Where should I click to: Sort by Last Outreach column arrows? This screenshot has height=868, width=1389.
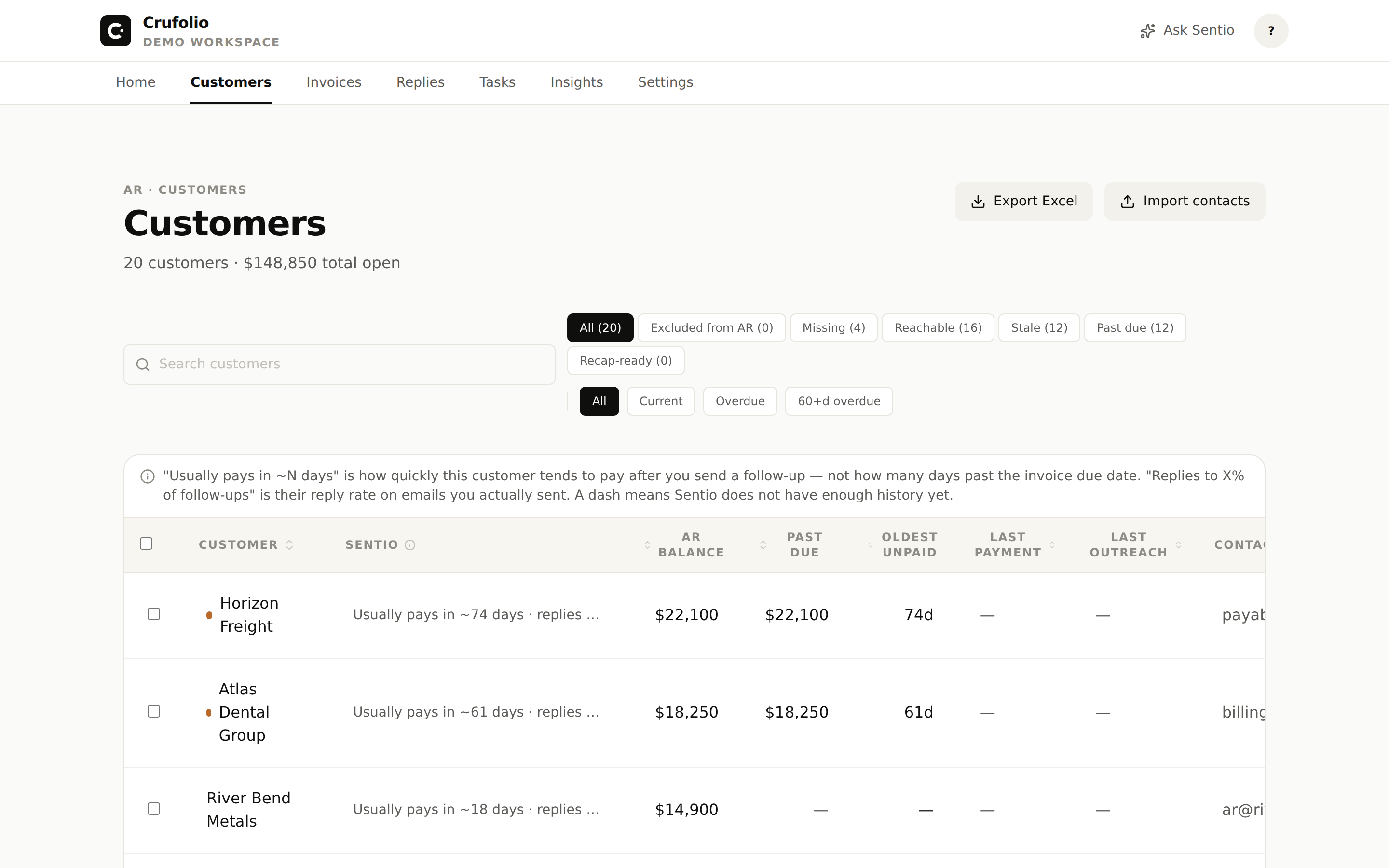[x=1178, y=545]
